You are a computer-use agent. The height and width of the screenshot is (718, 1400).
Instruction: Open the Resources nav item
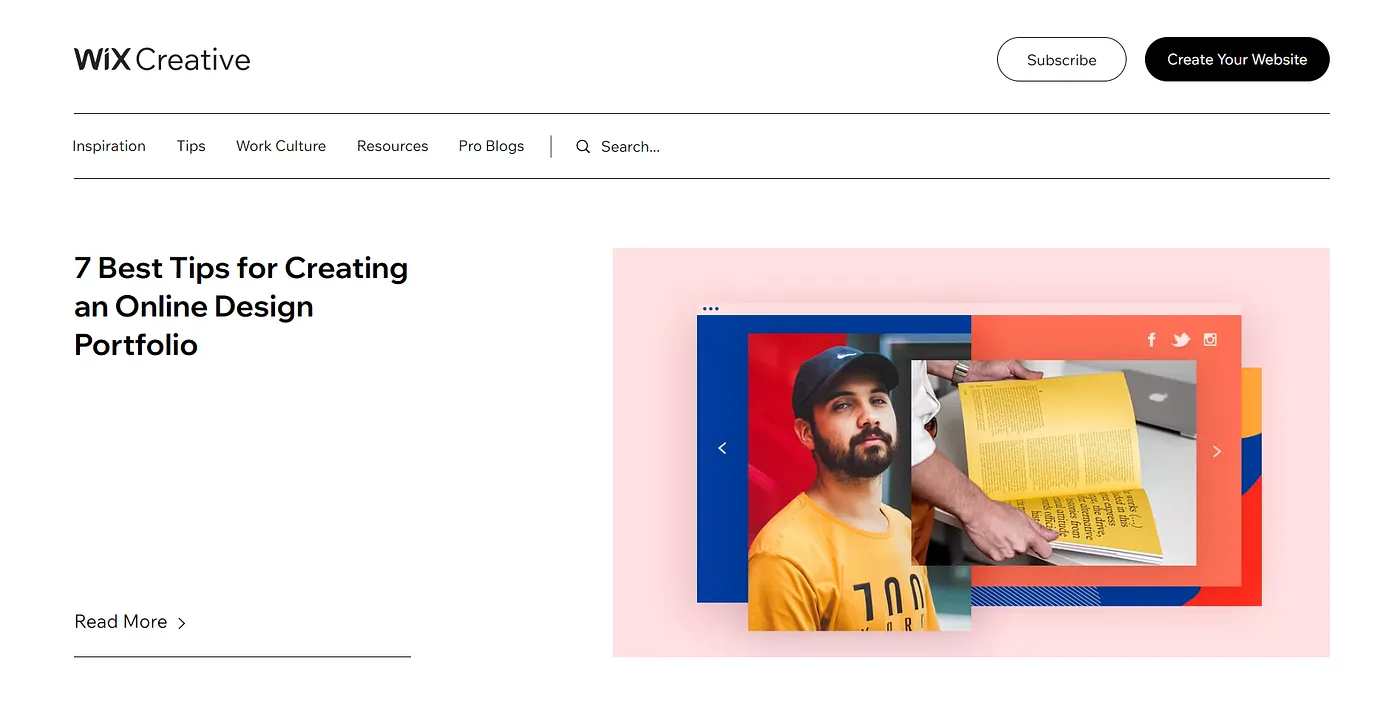392,146
